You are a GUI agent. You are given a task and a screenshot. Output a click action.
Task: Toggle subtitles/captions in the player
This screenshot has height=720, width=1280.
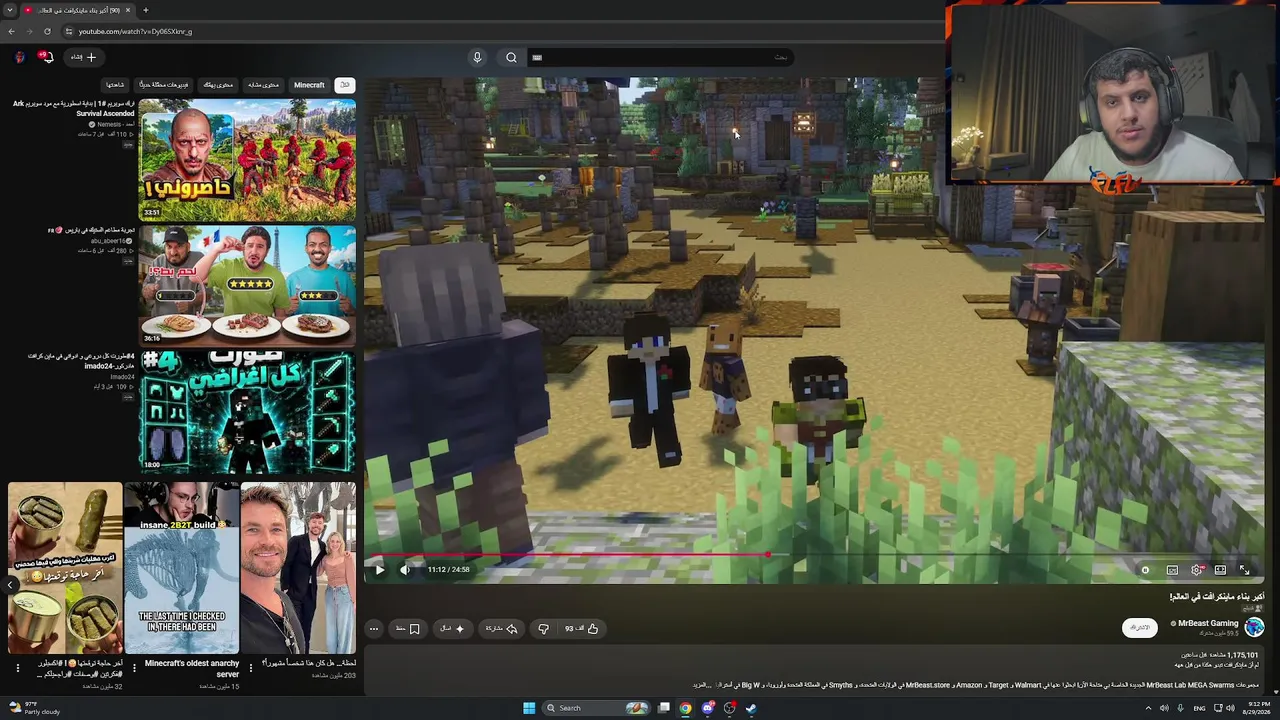(x=1172, y=570)
